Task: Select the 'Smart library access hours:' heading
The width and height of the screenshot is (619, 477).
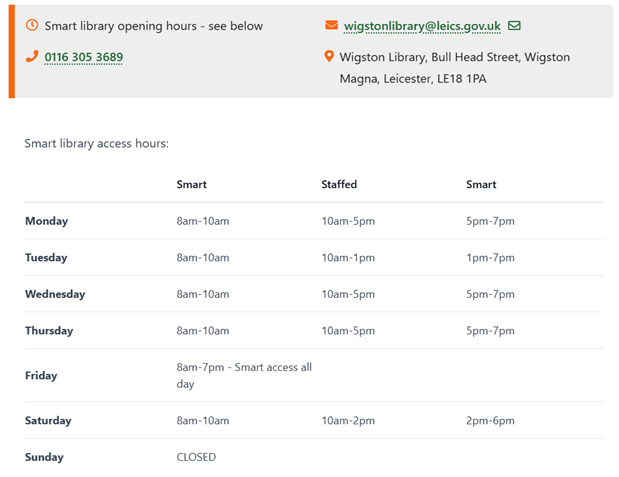Action: (x=96, y=144)
